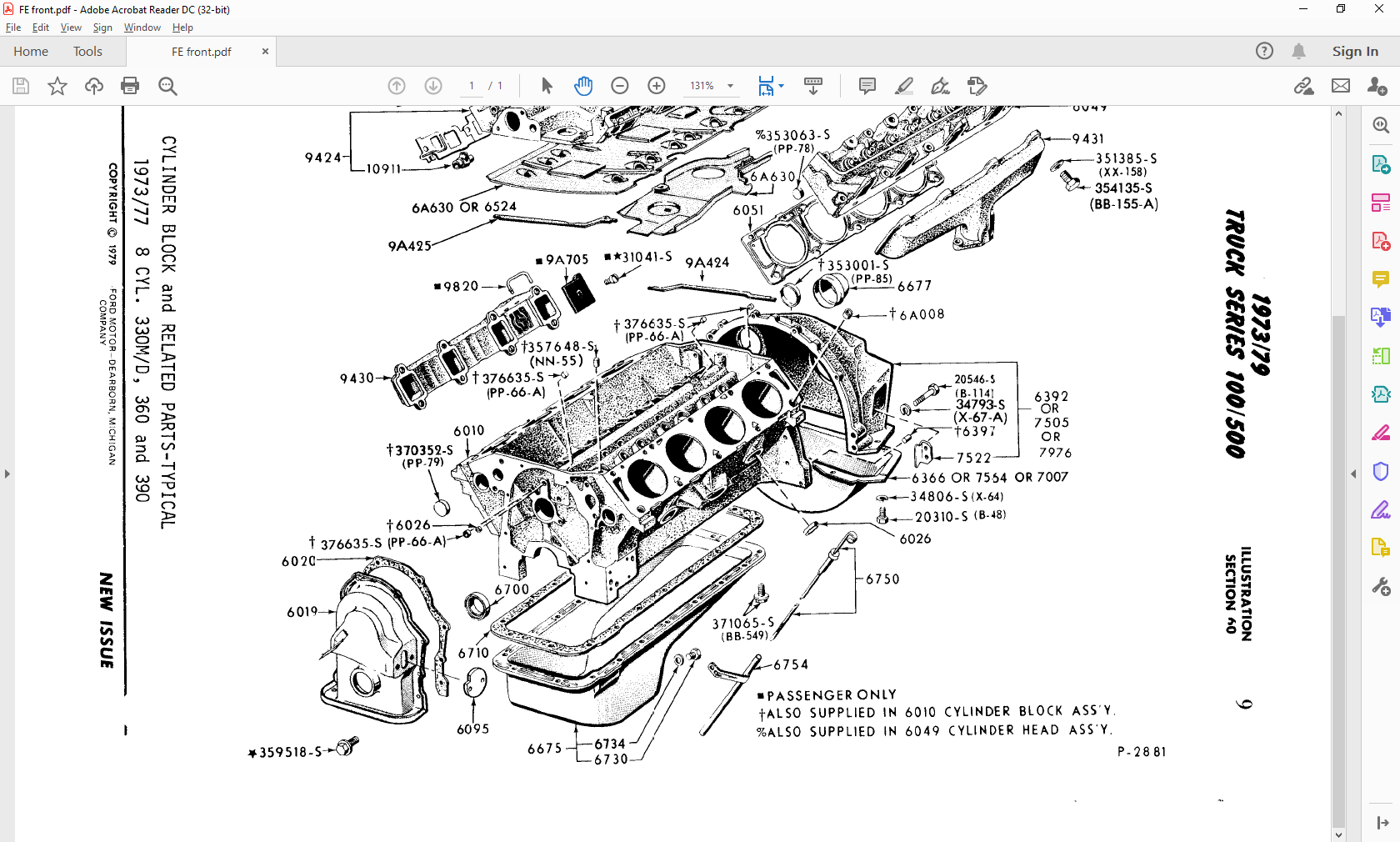Toggle the text highlighter tool
Screen dimensions: 1400x842
point(904,86)
